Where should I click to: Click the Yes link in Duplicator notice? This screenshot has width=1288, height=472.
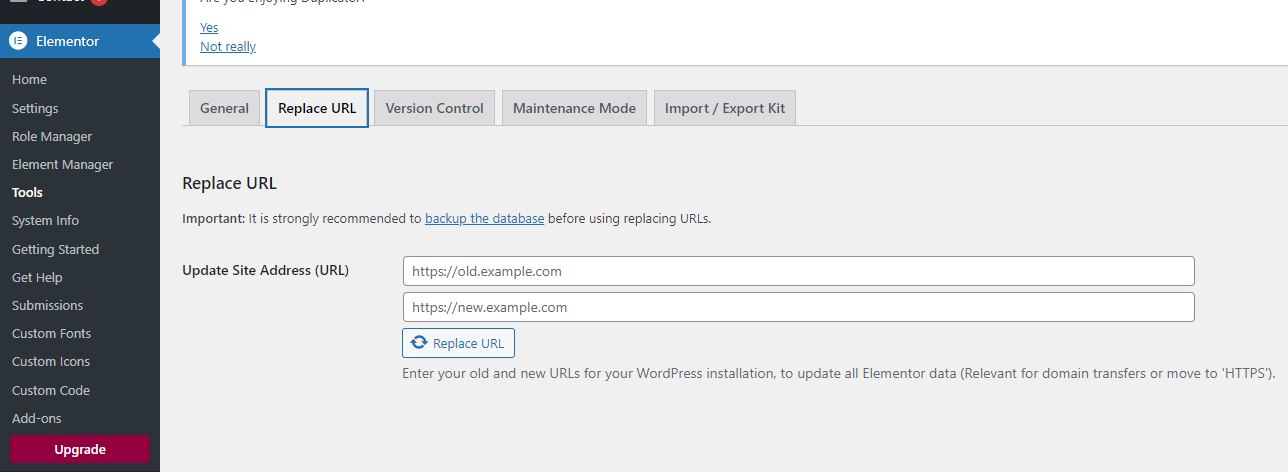(x=209, y=27)
